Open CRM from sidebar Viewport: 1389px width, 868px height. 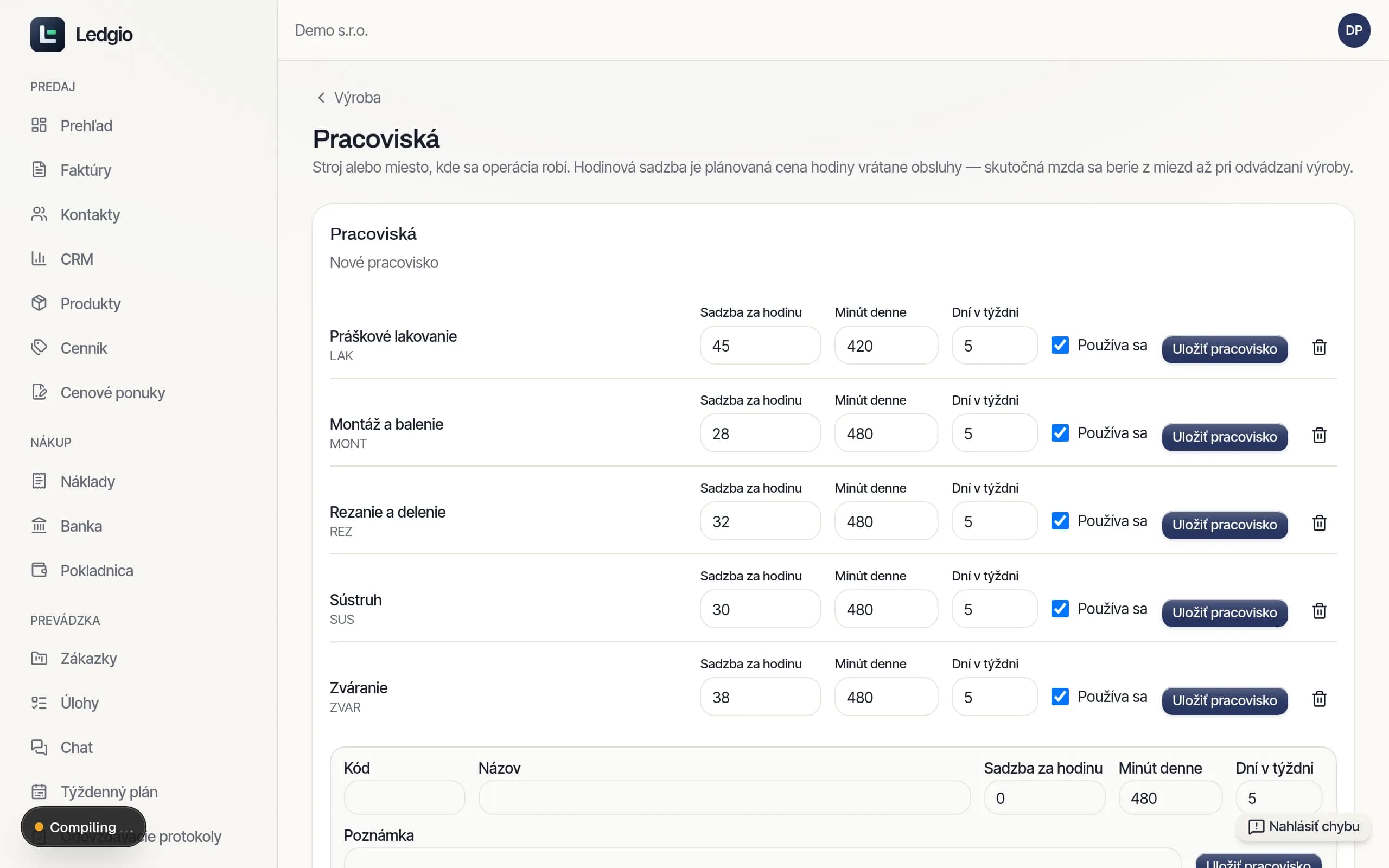(x=62, y=259)
